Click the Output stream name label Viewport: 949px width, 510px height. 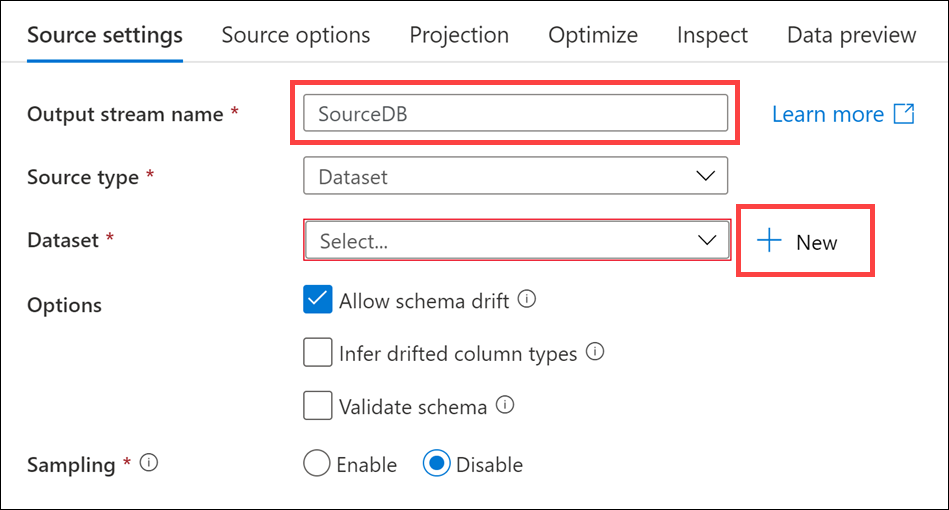[125, 114]
